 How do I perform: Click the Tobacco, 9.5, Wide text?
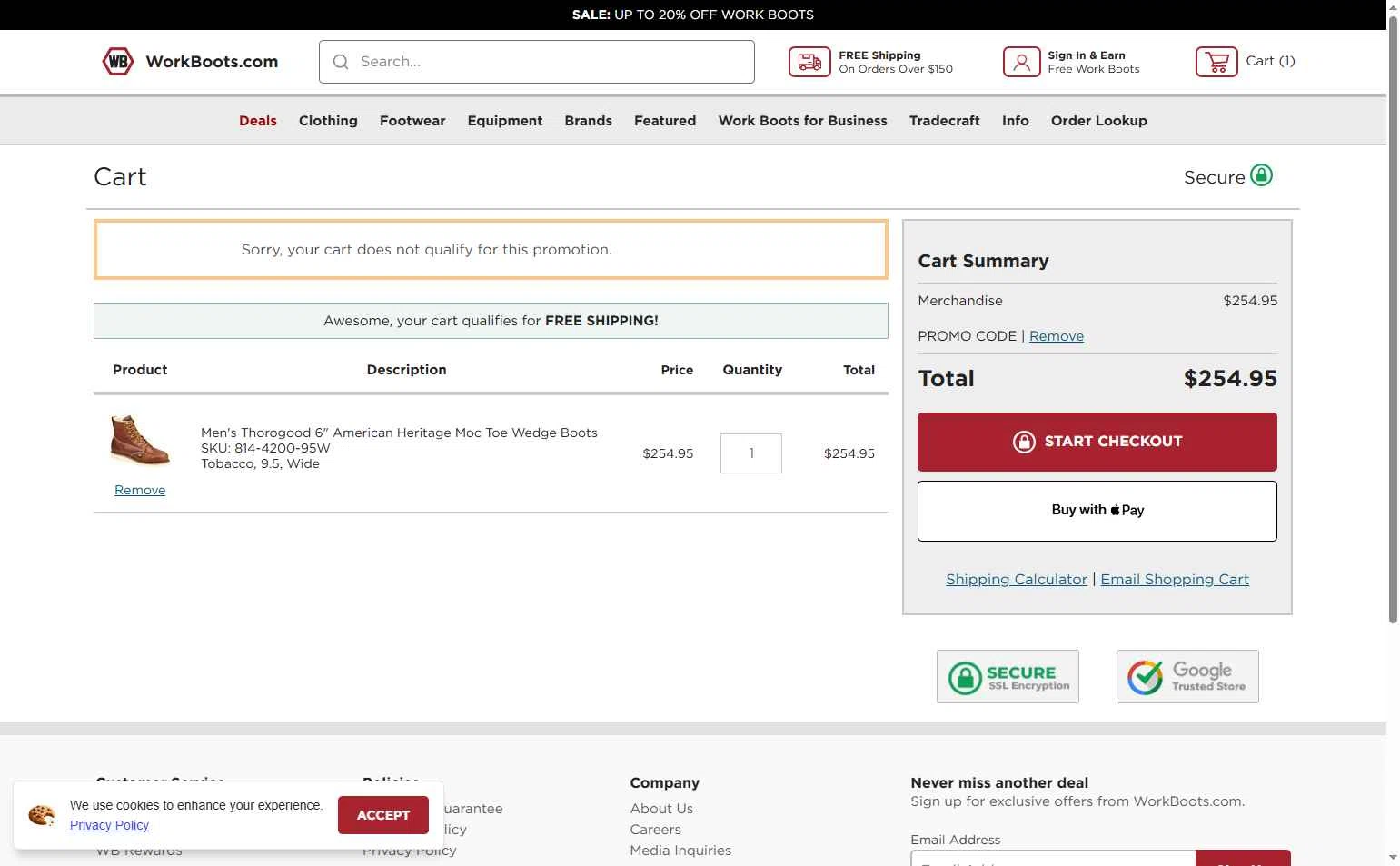coord(260,463)
